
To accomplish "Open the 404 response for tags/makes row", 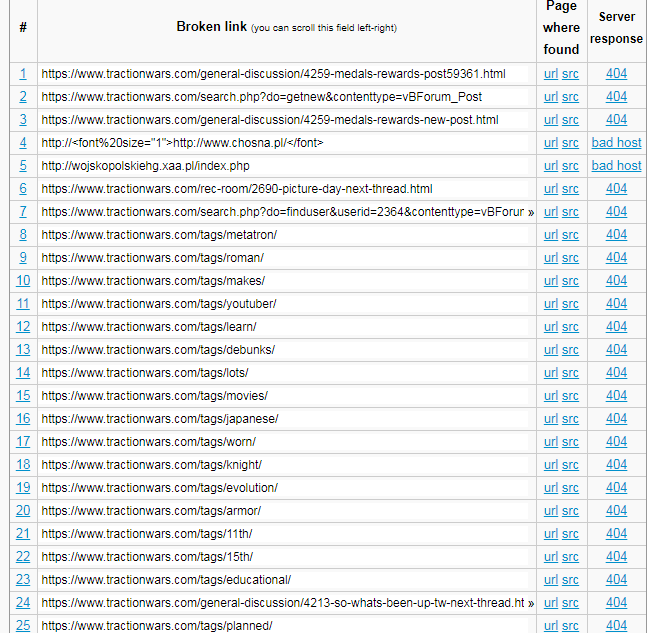I will 616,281.
